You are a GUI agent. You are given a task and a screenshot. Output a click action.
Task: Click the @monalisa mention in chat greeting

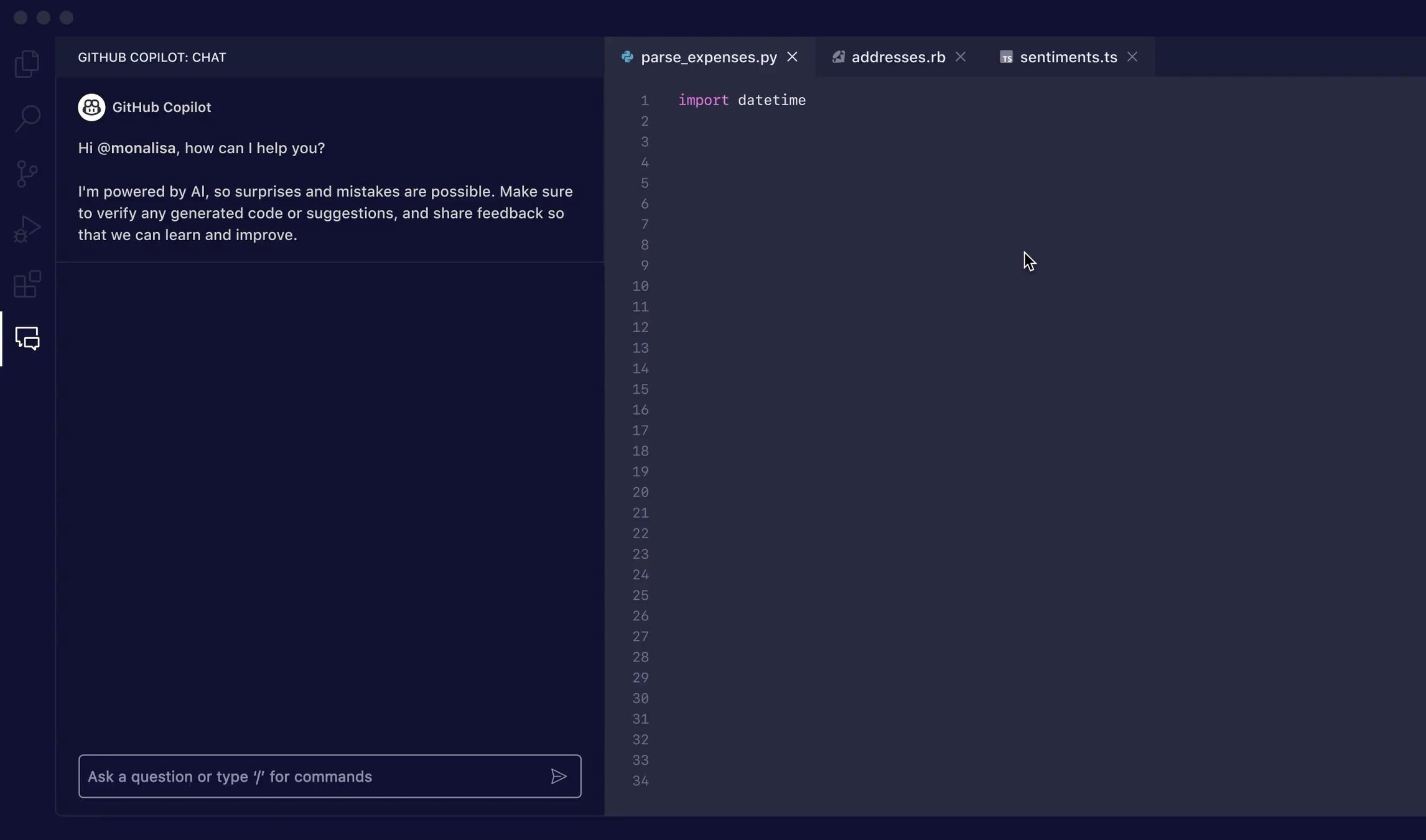(136, 148)
